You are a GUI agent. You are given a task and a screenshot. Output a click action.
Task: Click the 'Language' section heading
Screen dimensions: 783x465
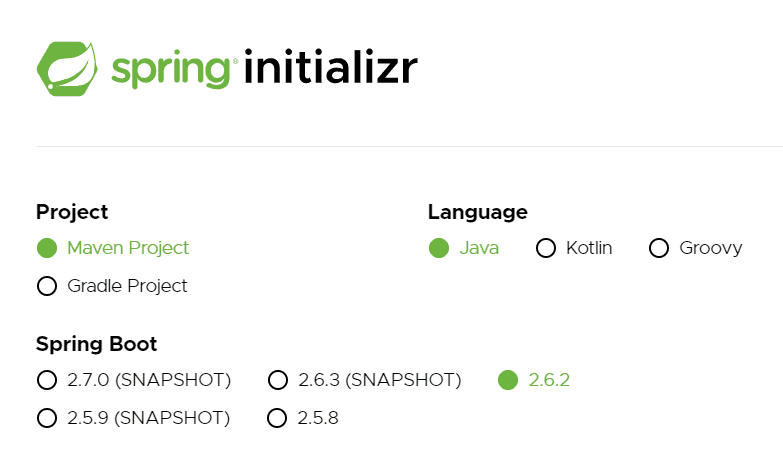478,212
